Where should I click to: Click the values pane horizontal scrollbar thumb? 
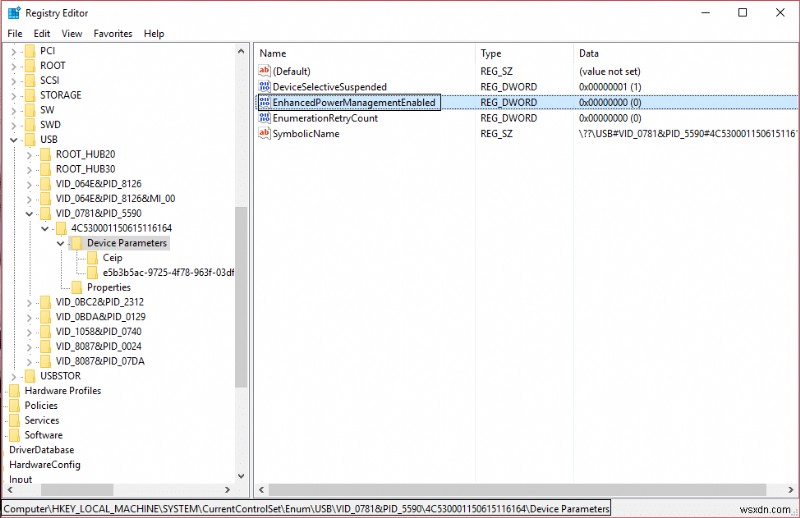pyautogui.click(x=517, y=490)
